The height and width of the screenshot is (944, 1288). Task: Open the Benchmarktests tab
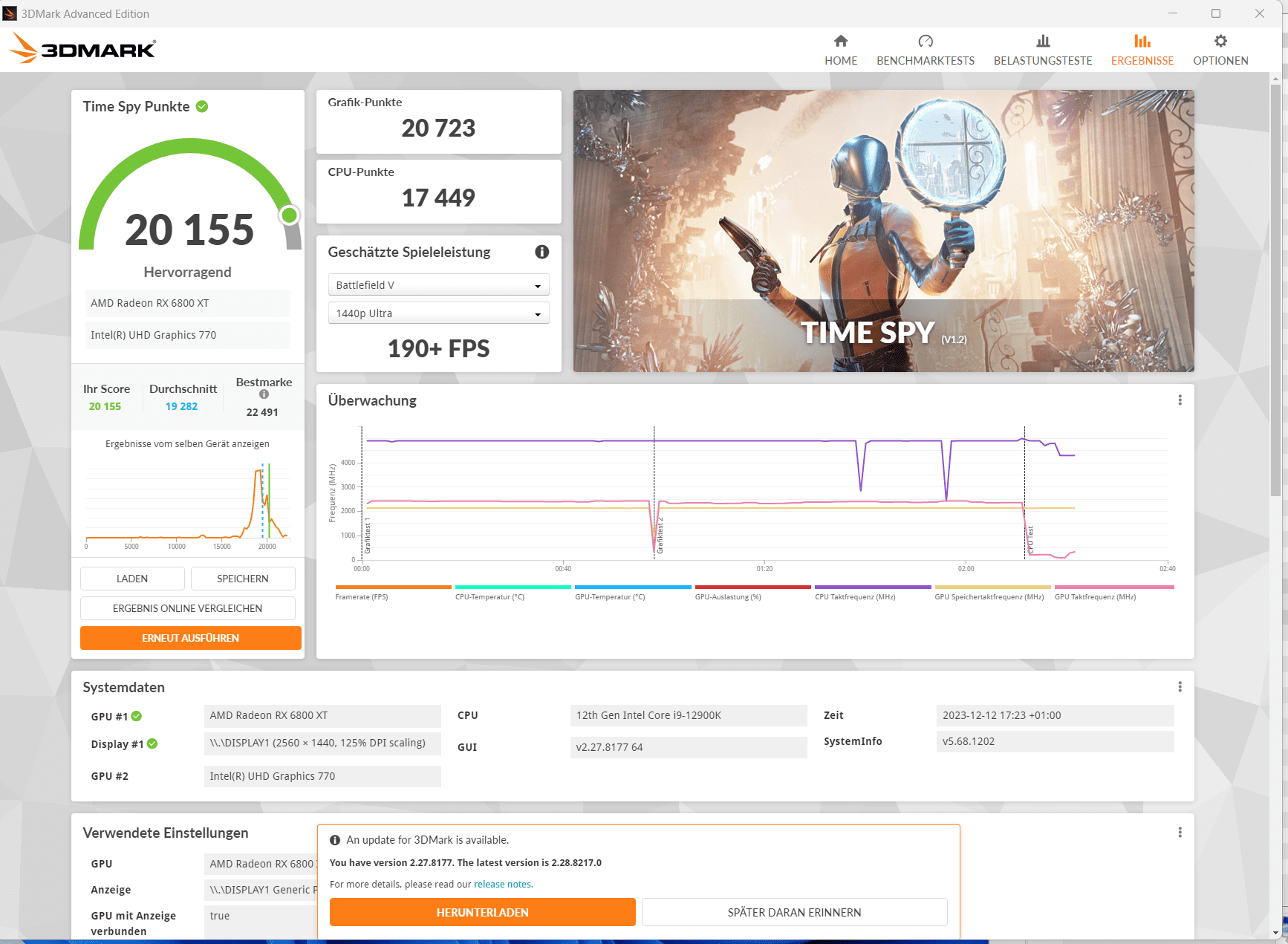click(x=926, y=51)
